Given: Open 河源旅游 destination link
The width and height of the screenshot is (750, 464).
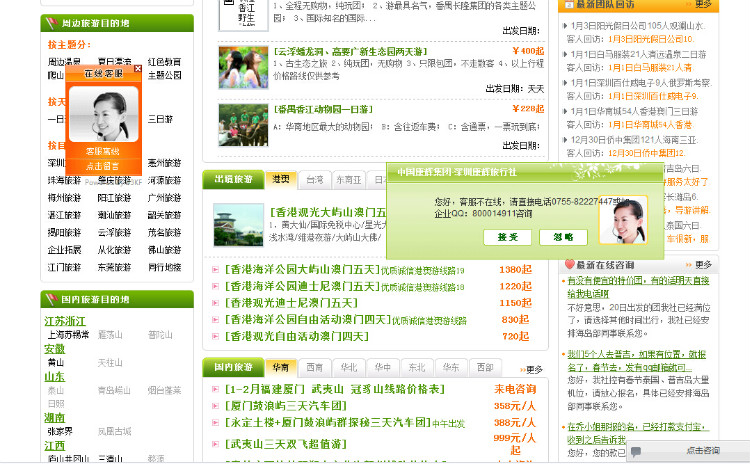Looking at the screenshot, I should point(165,180).
